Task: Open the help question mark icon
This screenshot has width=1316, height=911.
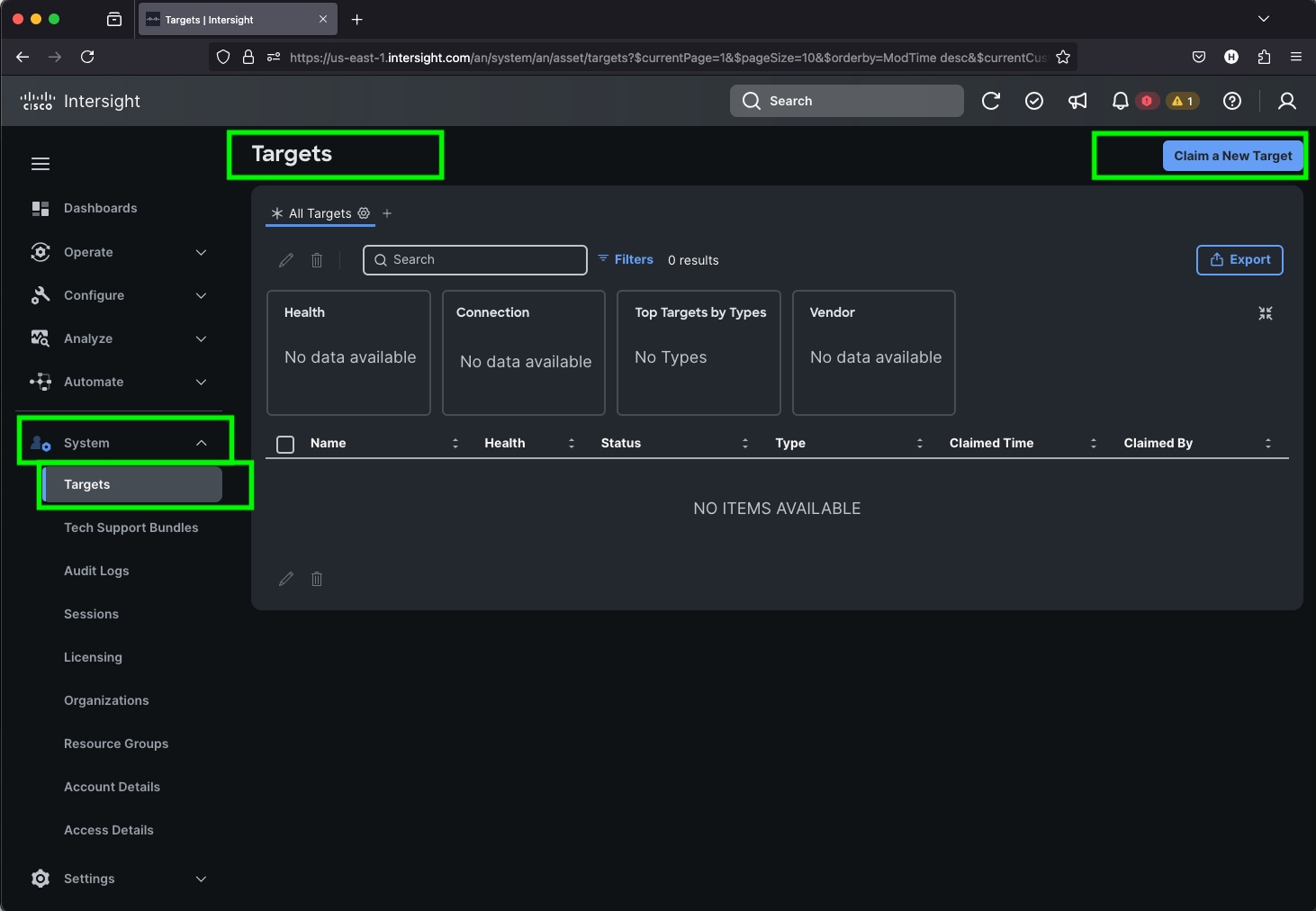Action: (x=1232, y=101)
